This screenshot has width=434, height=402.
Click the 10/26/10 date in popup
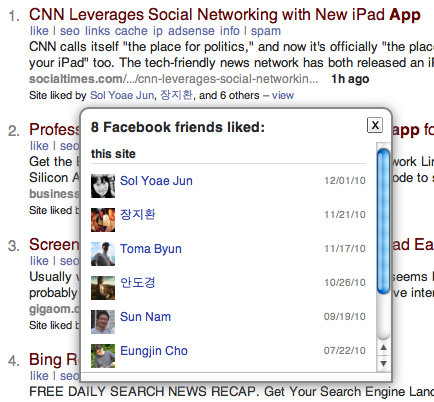[345, 283]
